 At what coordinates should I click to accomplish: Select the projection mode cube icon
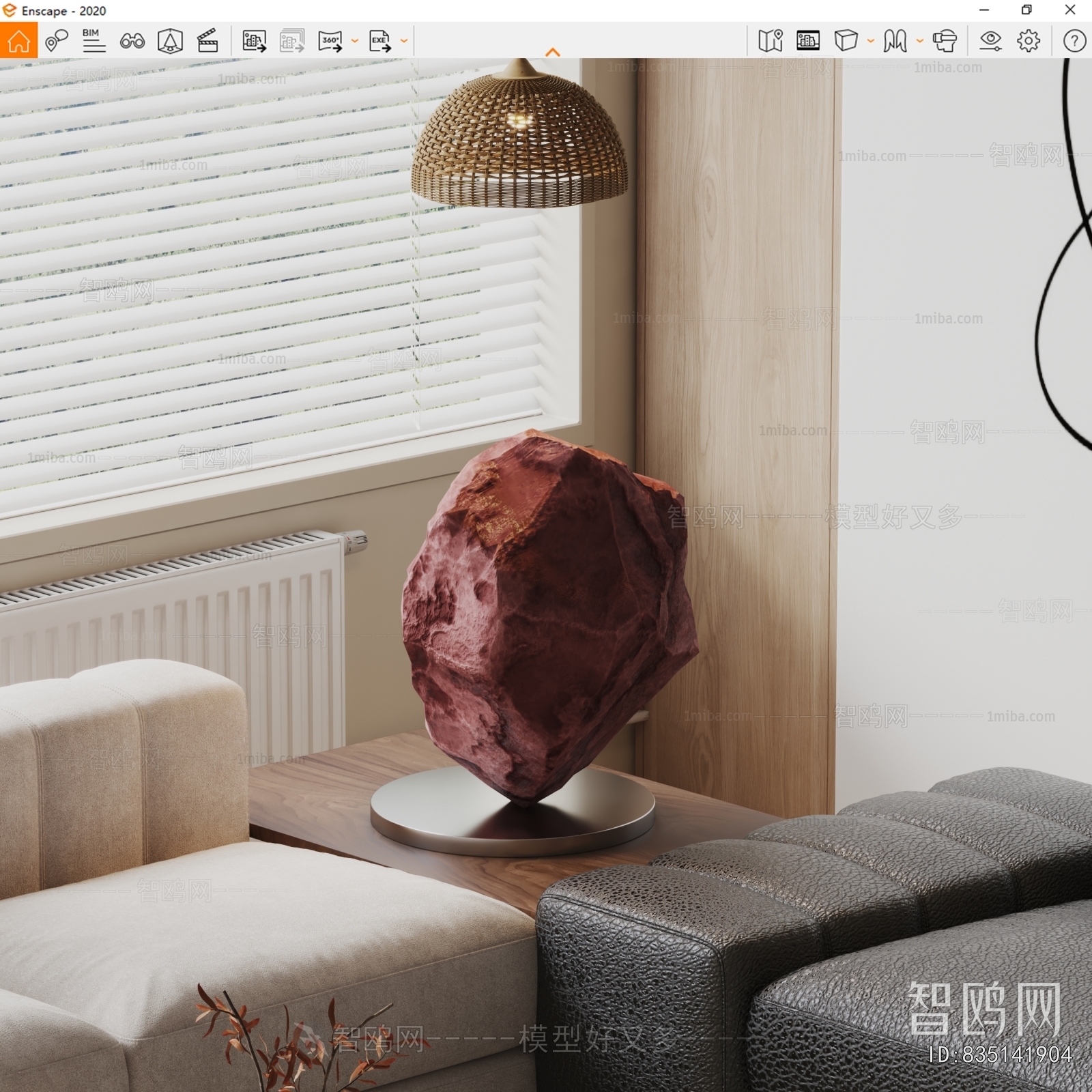point(846,41)
